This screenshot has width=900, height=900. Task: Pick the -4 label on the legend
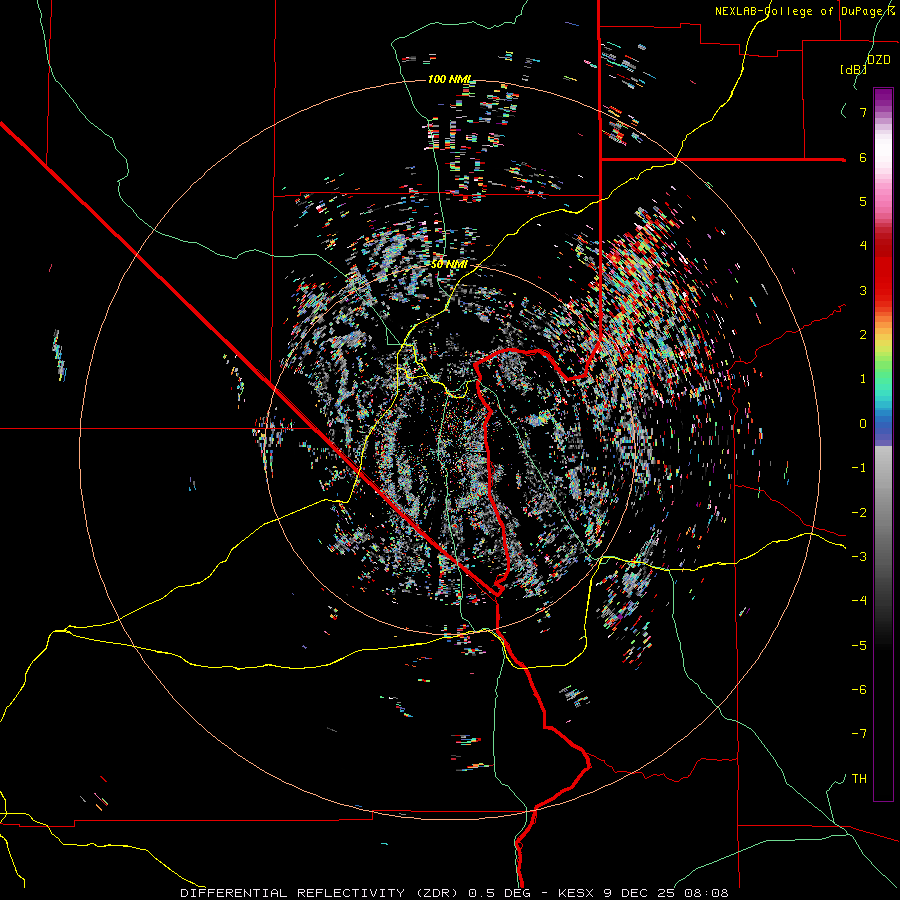(x=859, y=601)
